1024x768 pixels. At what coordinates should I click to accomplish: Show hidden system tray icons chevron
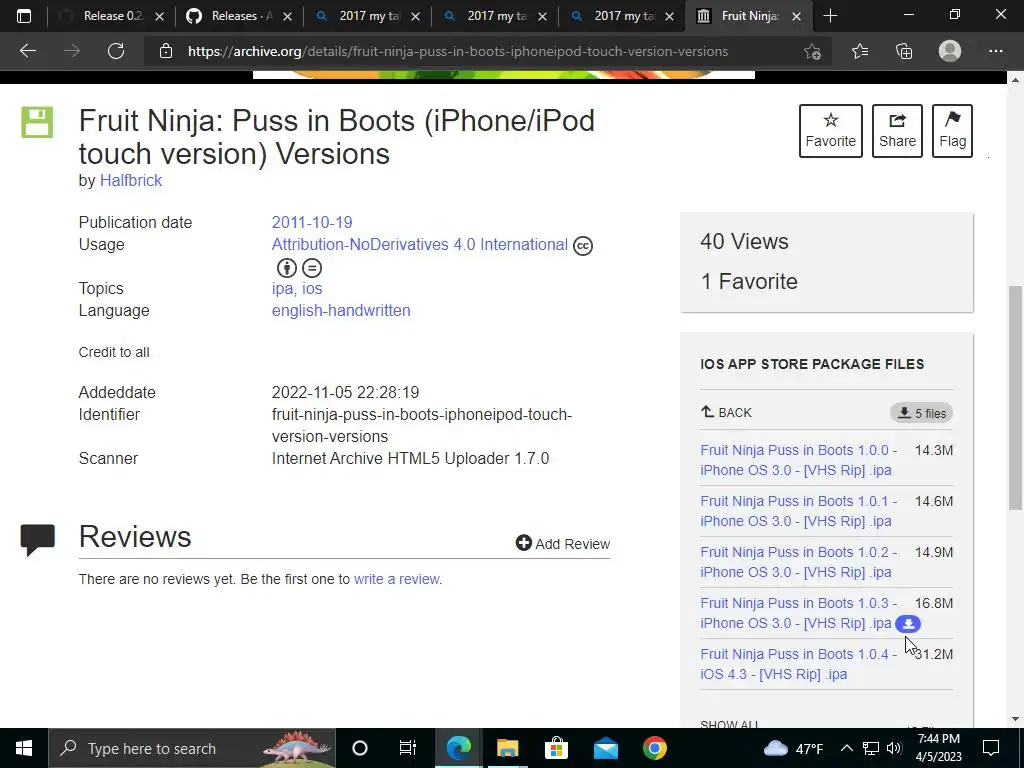(x=846, y=748)
